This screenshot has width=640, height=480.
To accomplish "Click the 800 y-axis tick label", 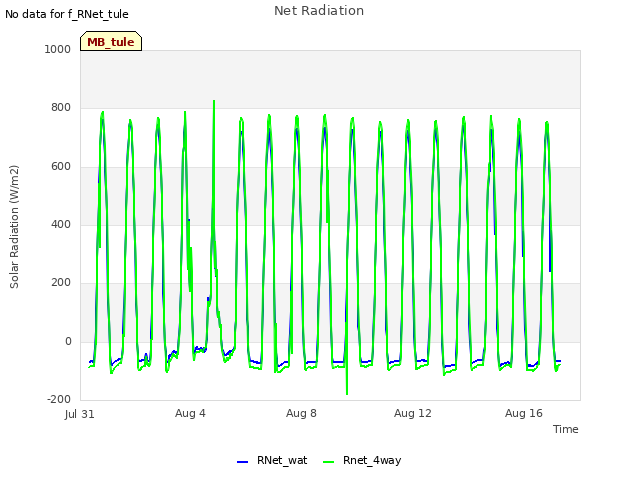I will [61, 107].
